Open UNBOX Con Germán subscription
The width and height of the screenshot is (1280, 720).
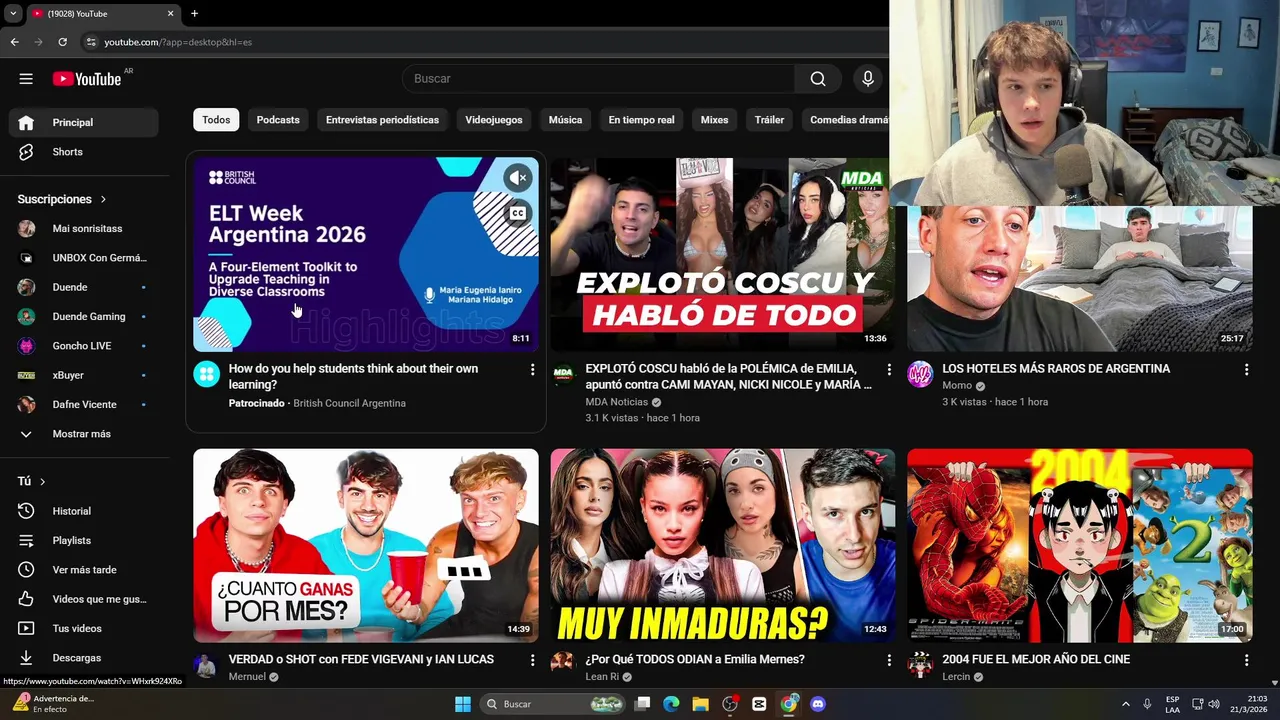(x=84, y=258)
